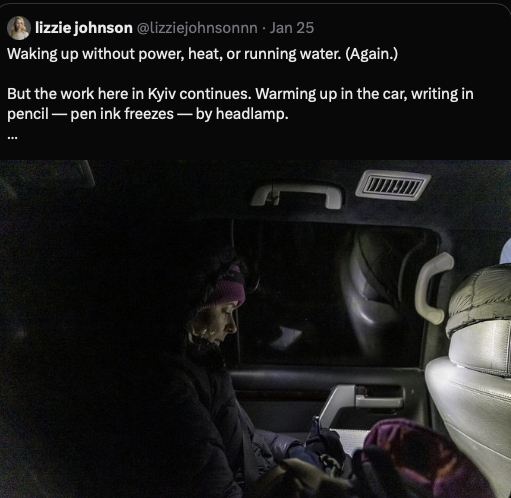Click the 'writing in pencil' tweet paragraph
The width and height of the screenshot is (511, 498).
pyautogui.click(x=240, y=104)
